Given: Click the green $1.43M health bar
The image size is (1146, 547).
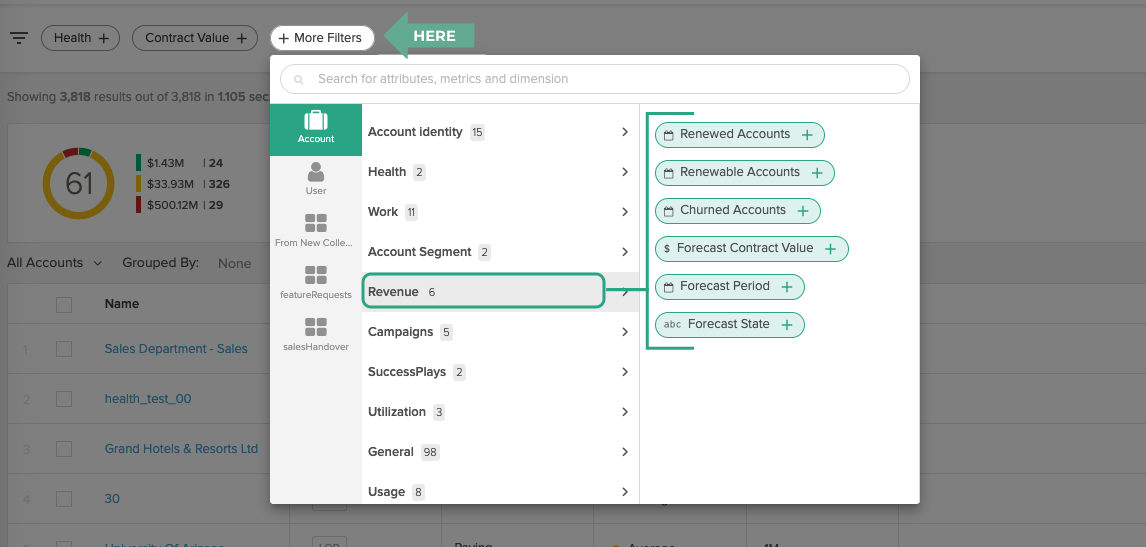Looking at the screenshot, I should point(139,163).
